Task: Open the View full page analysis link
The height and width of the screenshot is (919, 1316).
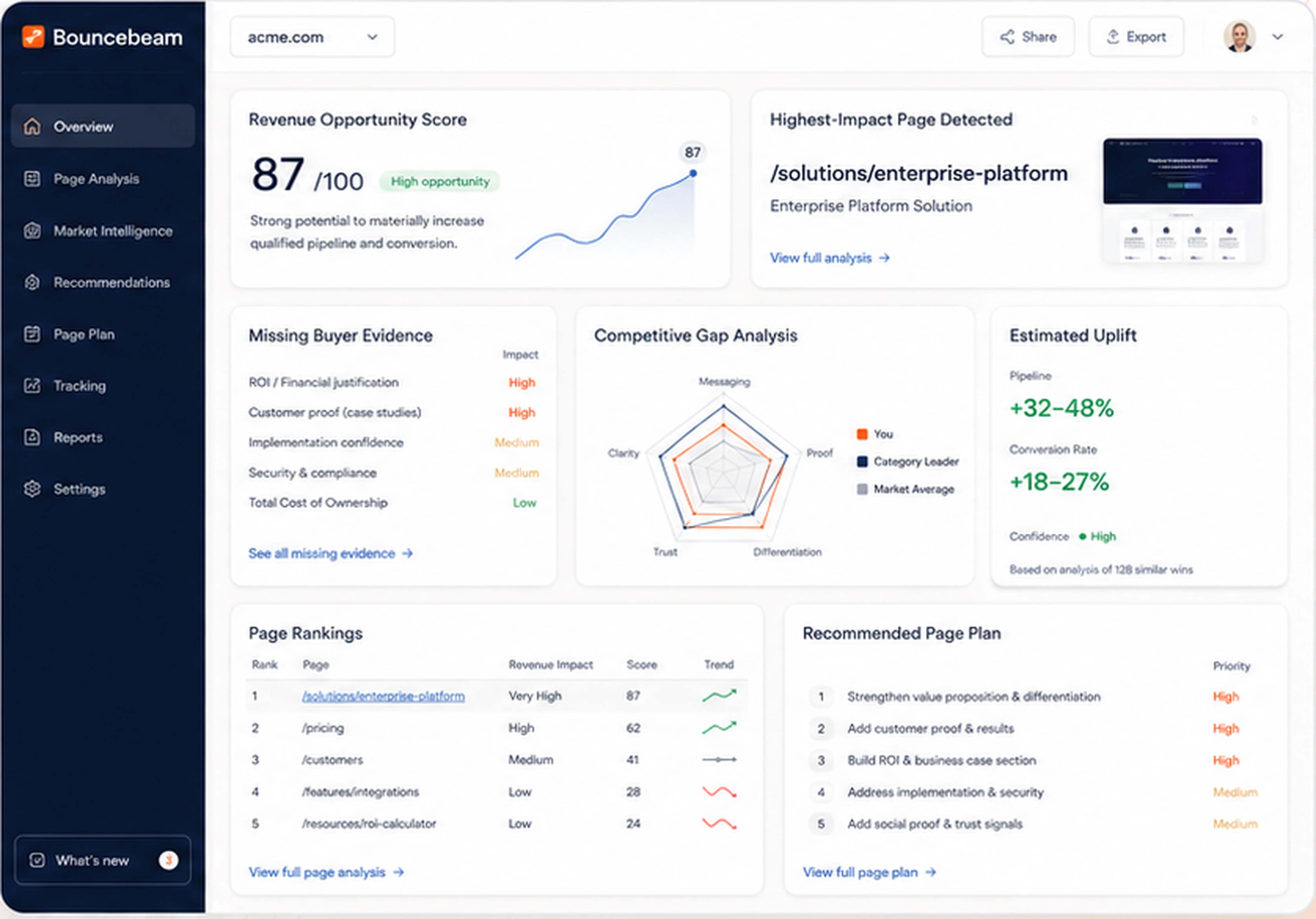Action: pos(327,872)
